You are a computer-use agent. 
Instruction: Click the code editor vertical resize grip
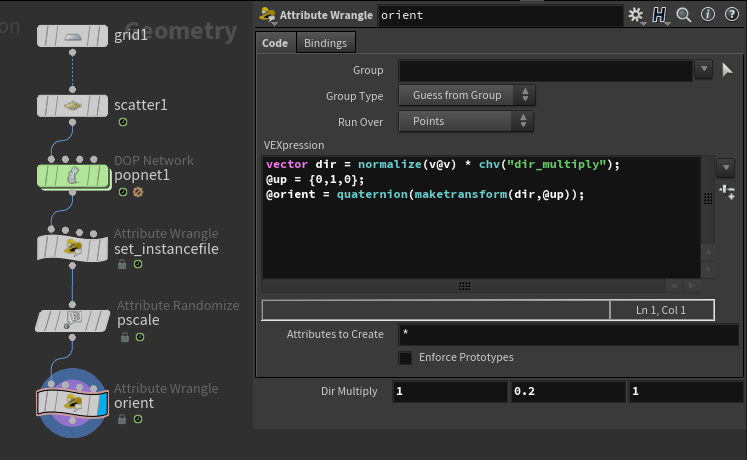pyautogui.click(x=708, y=199)
